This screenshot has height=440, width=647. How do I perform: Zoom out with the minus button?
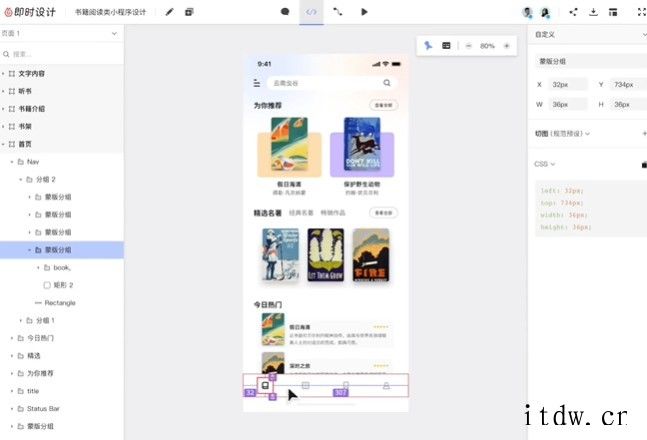[468, 46]
